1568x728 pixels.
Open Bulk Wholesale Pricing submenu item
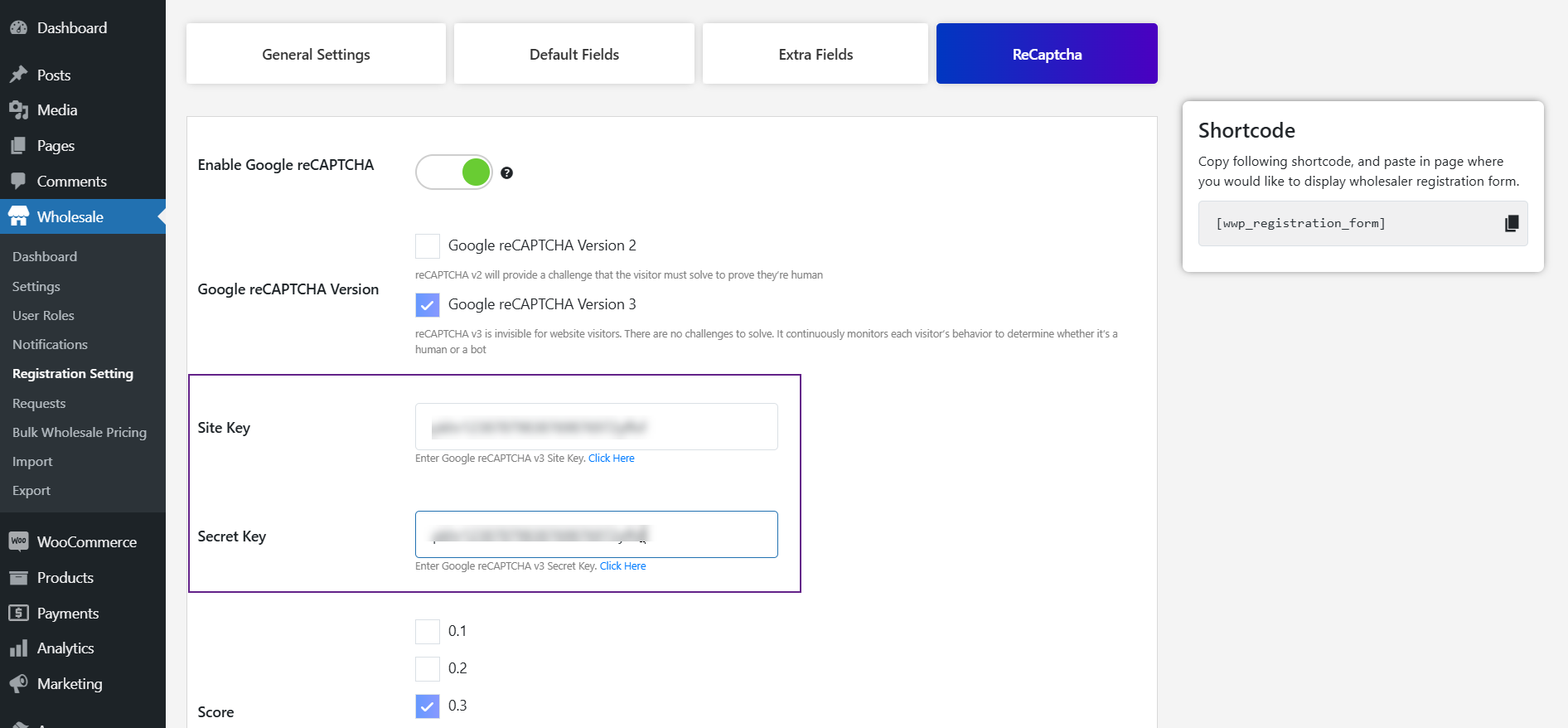(80, 432)
